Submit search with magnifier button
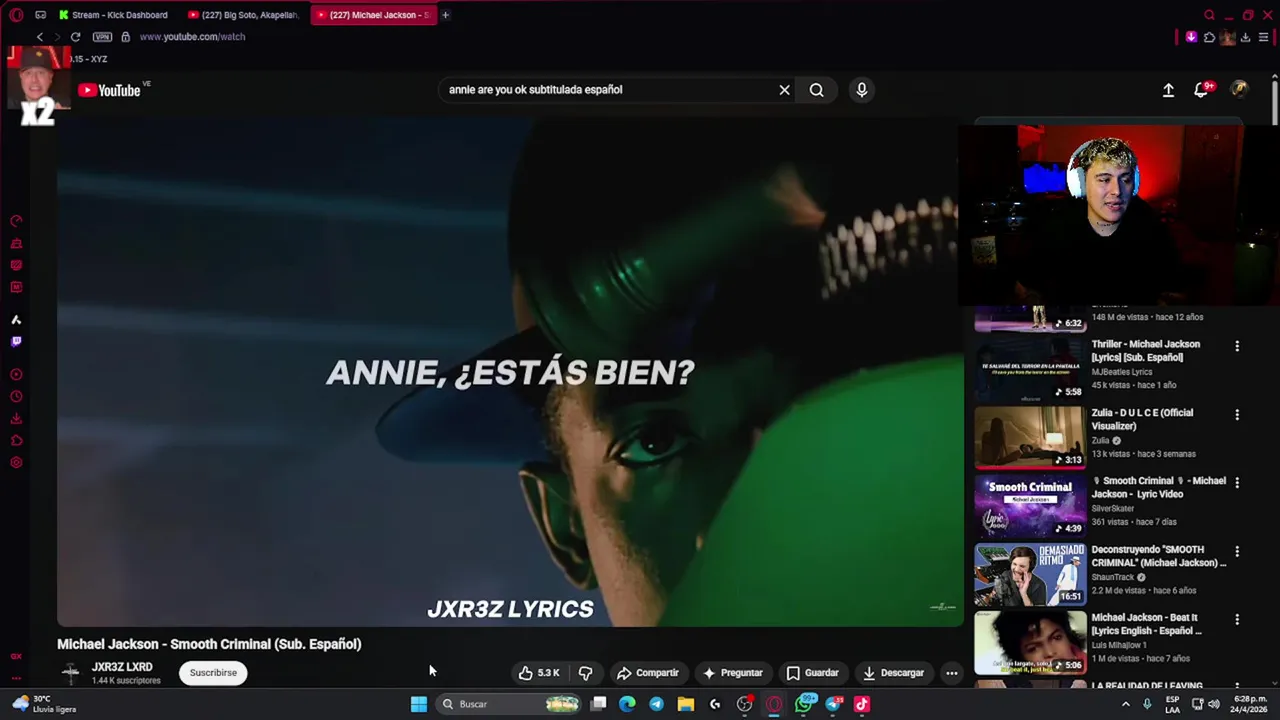The image size is (1280, 720). [x=817, y=90]
